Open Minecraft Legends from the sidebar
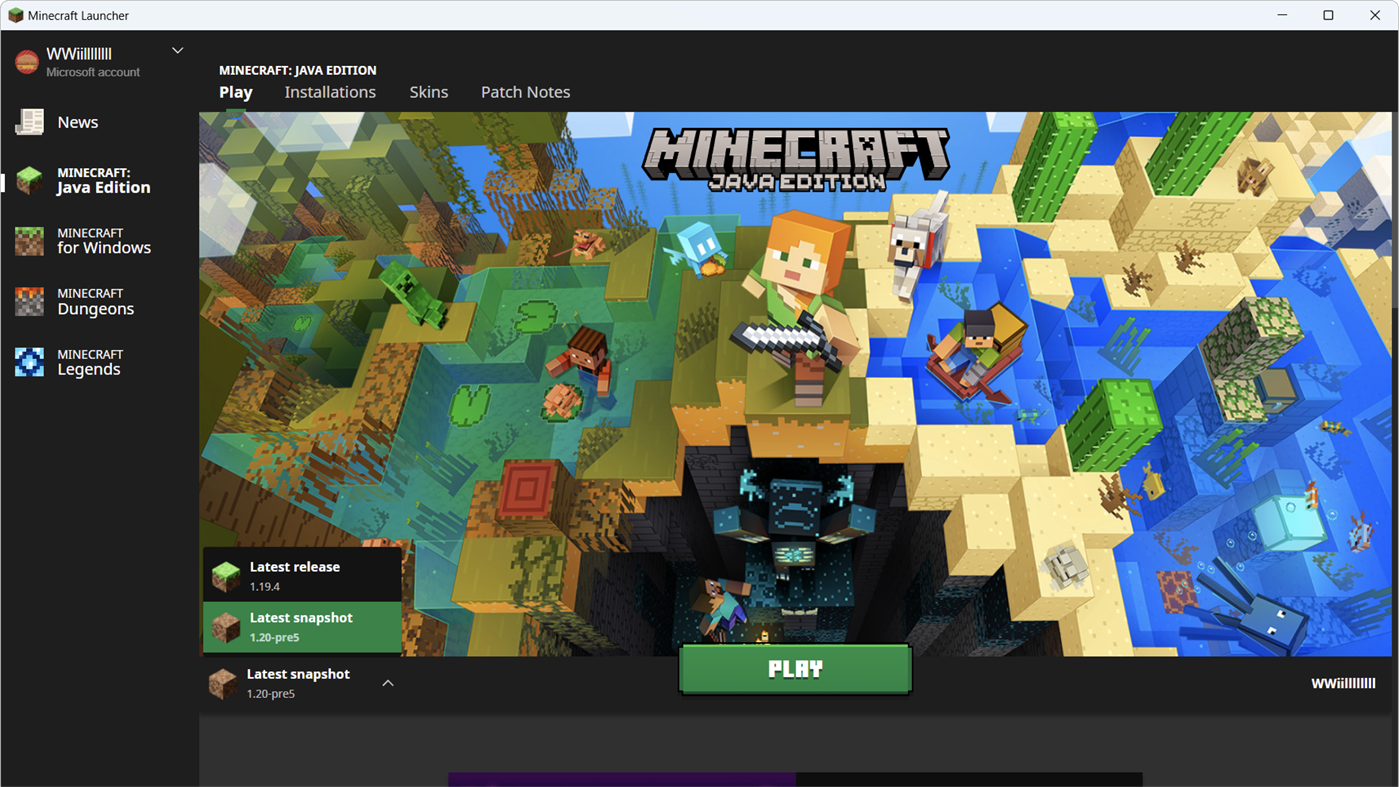The width and height of the screenshot is (1399, 787). pyautogui.click(x=28, y=361)
